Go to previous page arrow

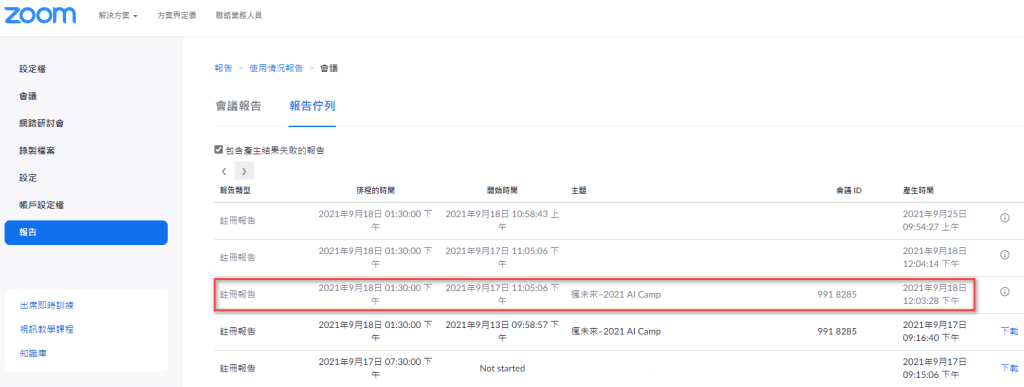point(224,171)
